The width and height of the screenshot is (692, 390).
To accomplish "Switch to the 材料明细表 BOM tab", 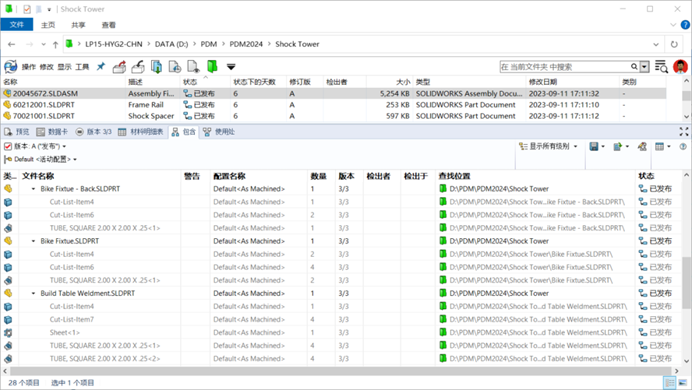I will [141, 132].
